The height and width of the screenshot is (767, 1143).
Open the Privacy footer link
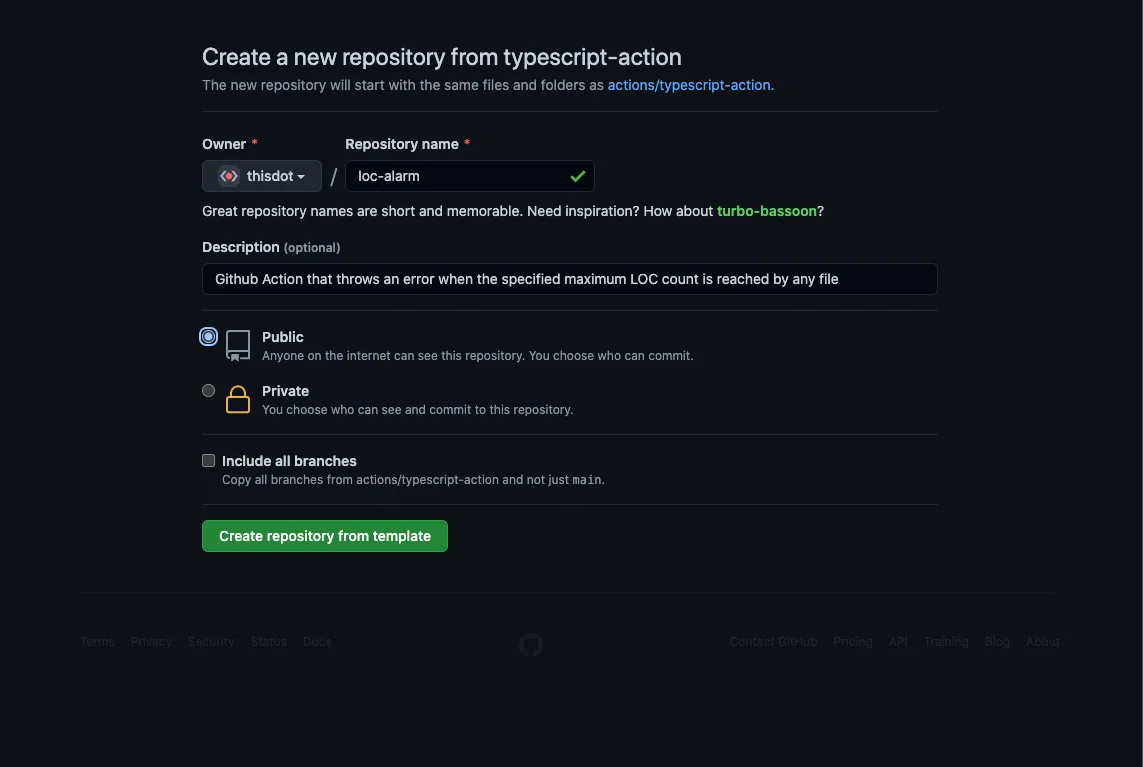point(150,641)
